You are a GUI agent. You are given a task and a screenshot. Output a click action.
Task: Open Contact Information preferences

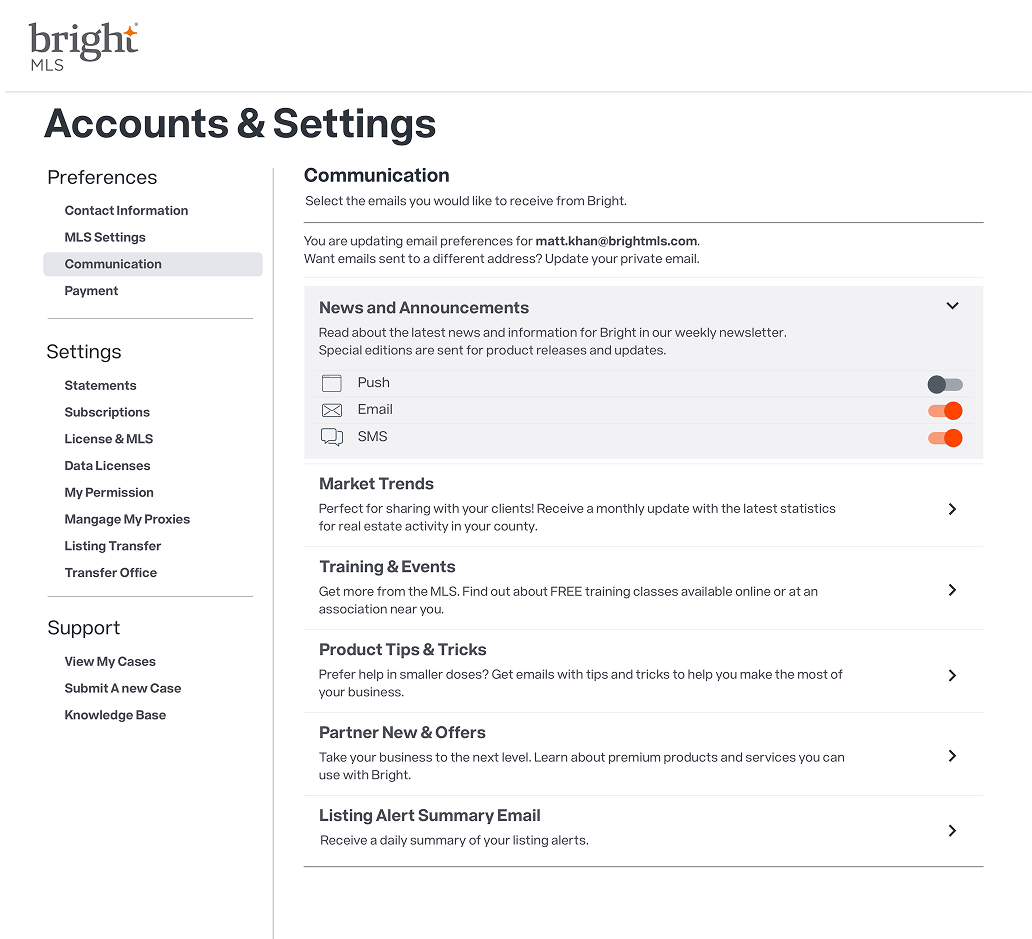pos(126,211)
